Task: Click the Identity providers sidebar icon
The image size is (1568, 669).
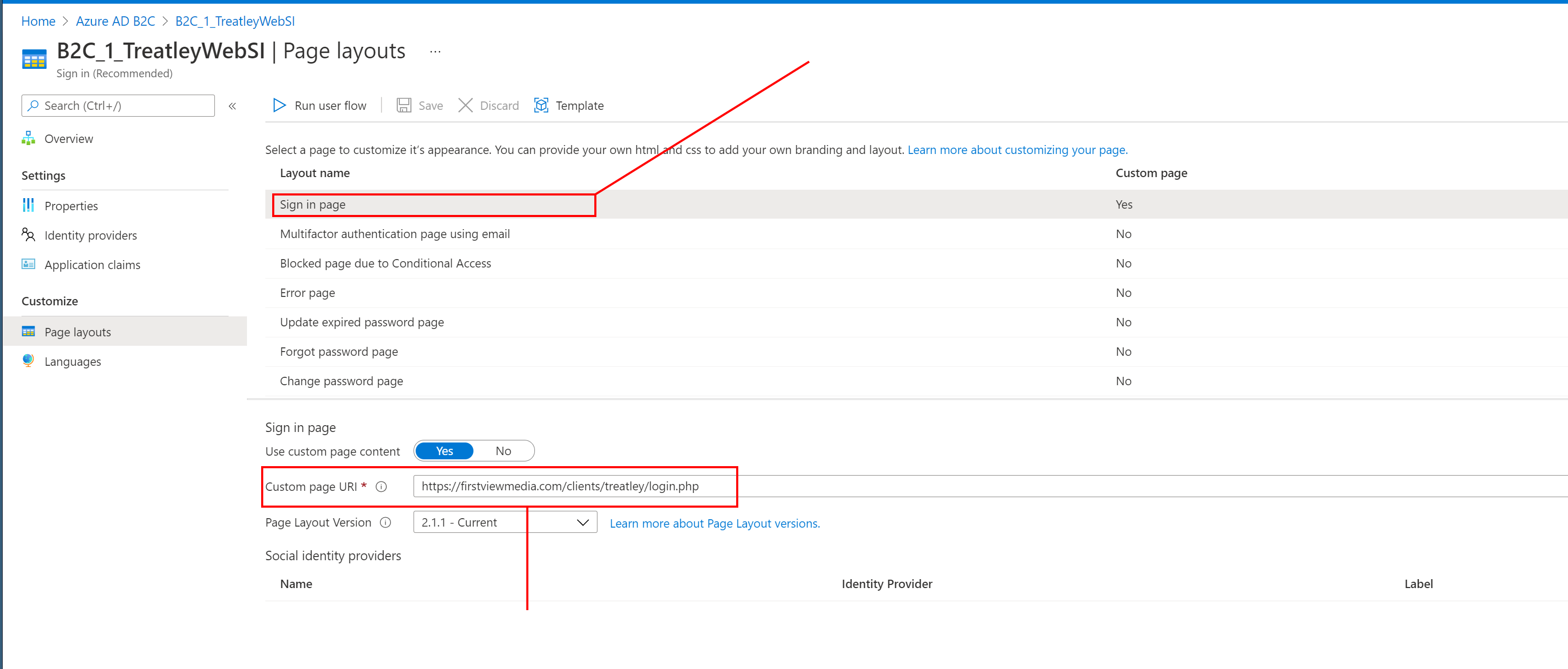Action: point(28,234)
